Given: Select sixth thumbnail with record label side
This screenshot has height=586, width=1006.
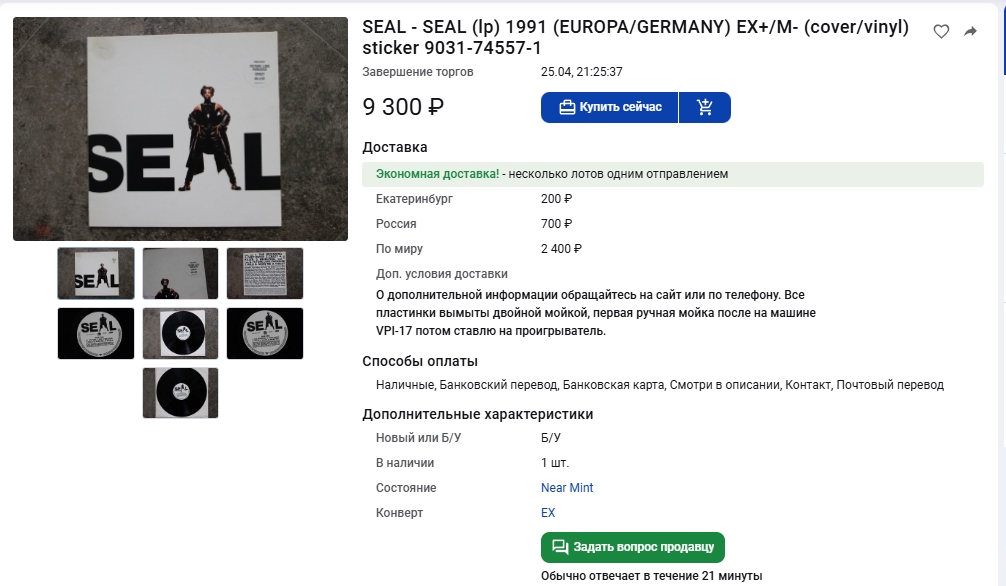Looking at the screenshot, I should tap(265, 333).
